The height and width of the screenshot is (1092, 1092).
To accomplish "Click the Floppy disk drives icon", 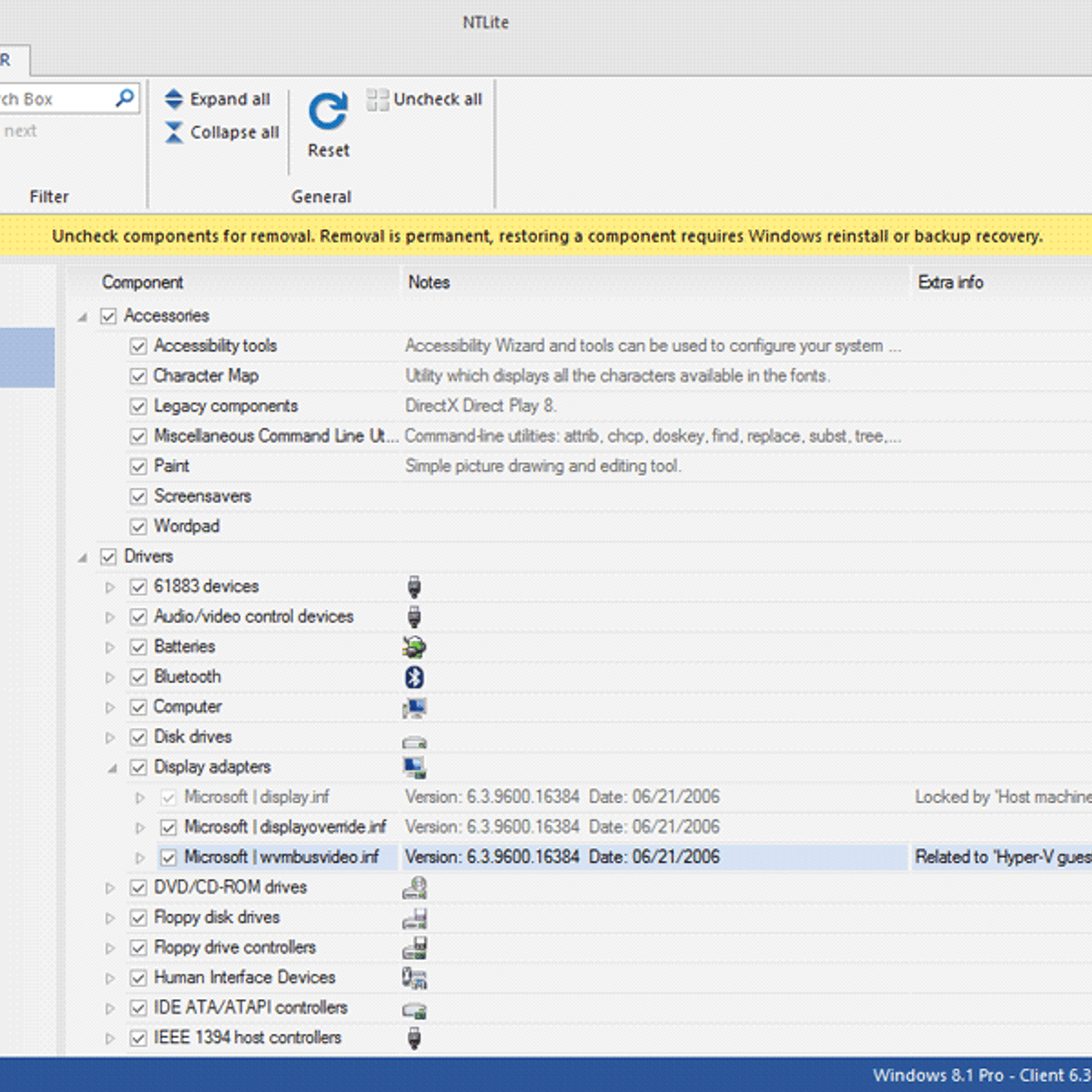I will coord(414,919).
